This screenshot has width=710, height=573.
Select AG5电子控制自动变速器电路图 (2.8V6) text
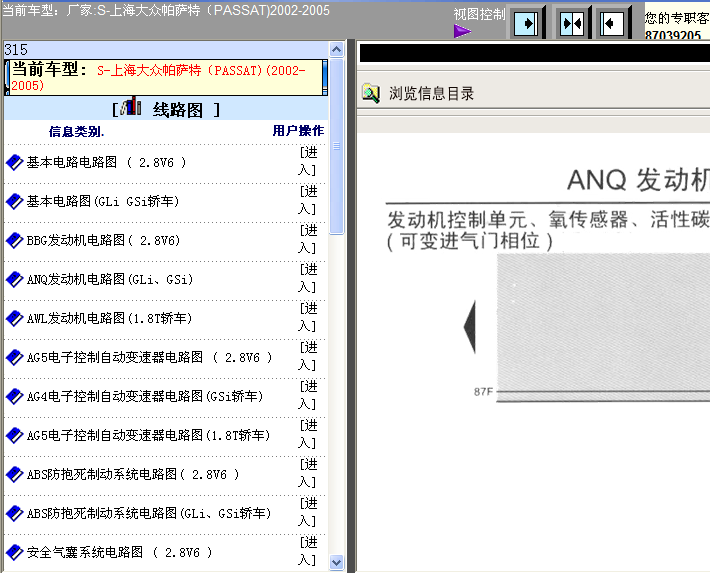[149, 357]
